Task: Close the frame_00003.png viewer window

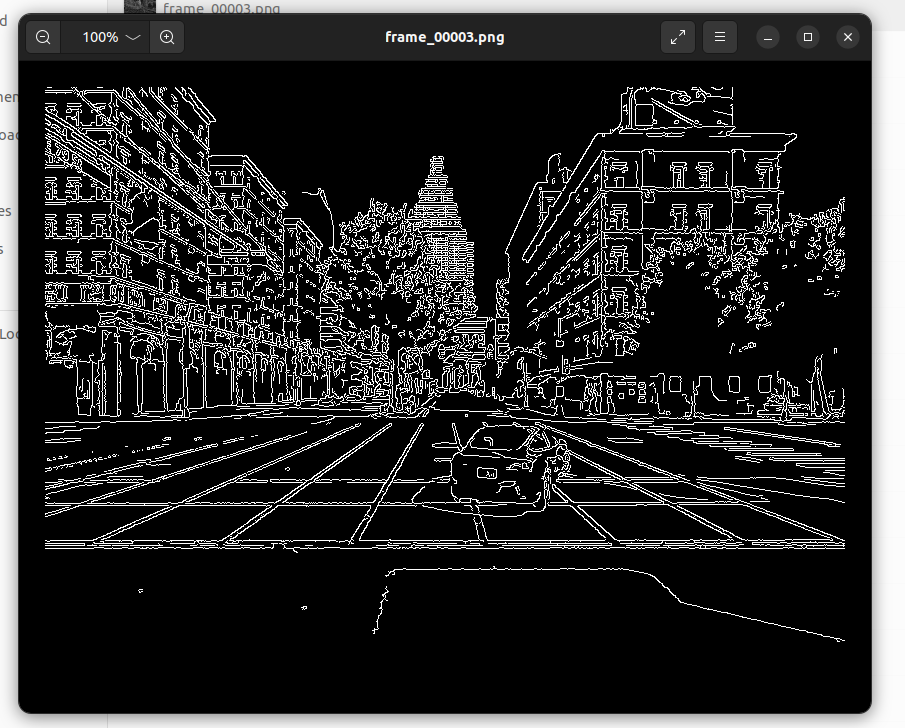Action: point(847,37)
